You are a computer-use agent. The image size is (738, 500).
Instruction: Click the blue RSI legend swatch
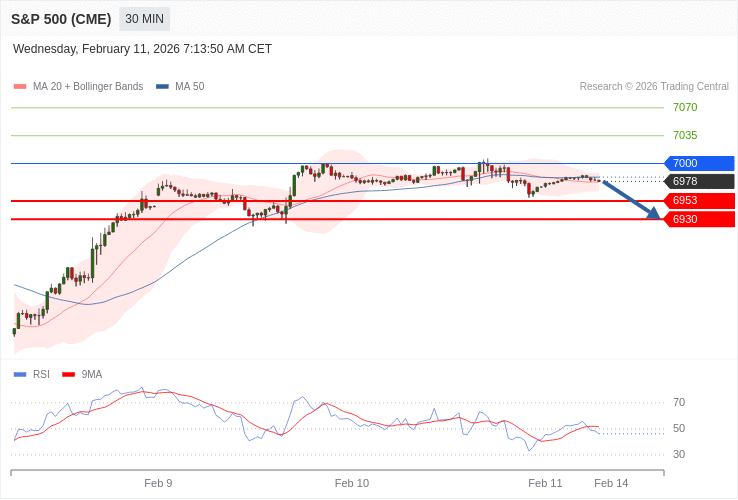pyautogui.click(x=20, y=375)
